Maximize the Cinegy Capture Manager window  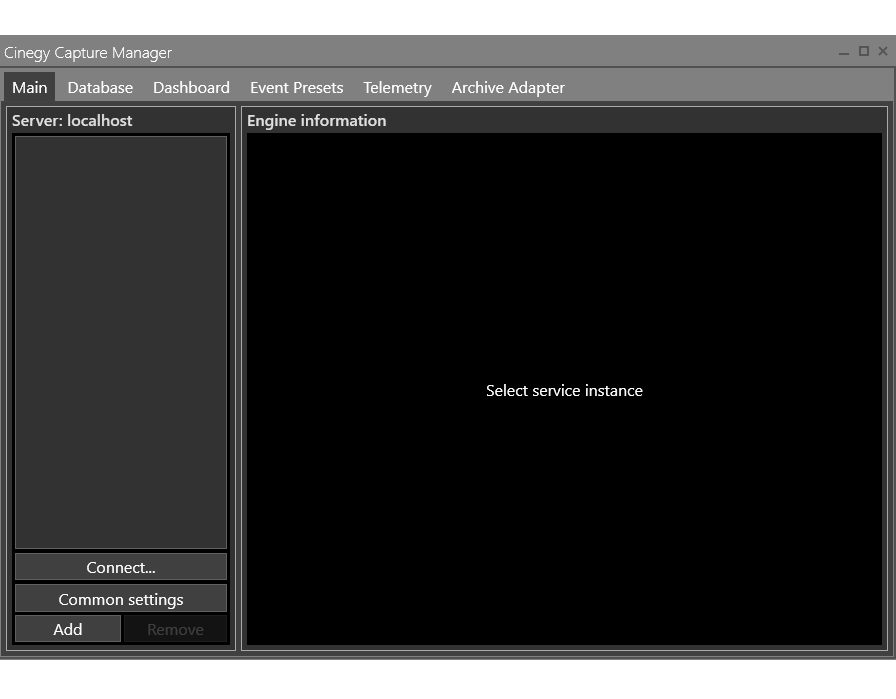point(863,51)
